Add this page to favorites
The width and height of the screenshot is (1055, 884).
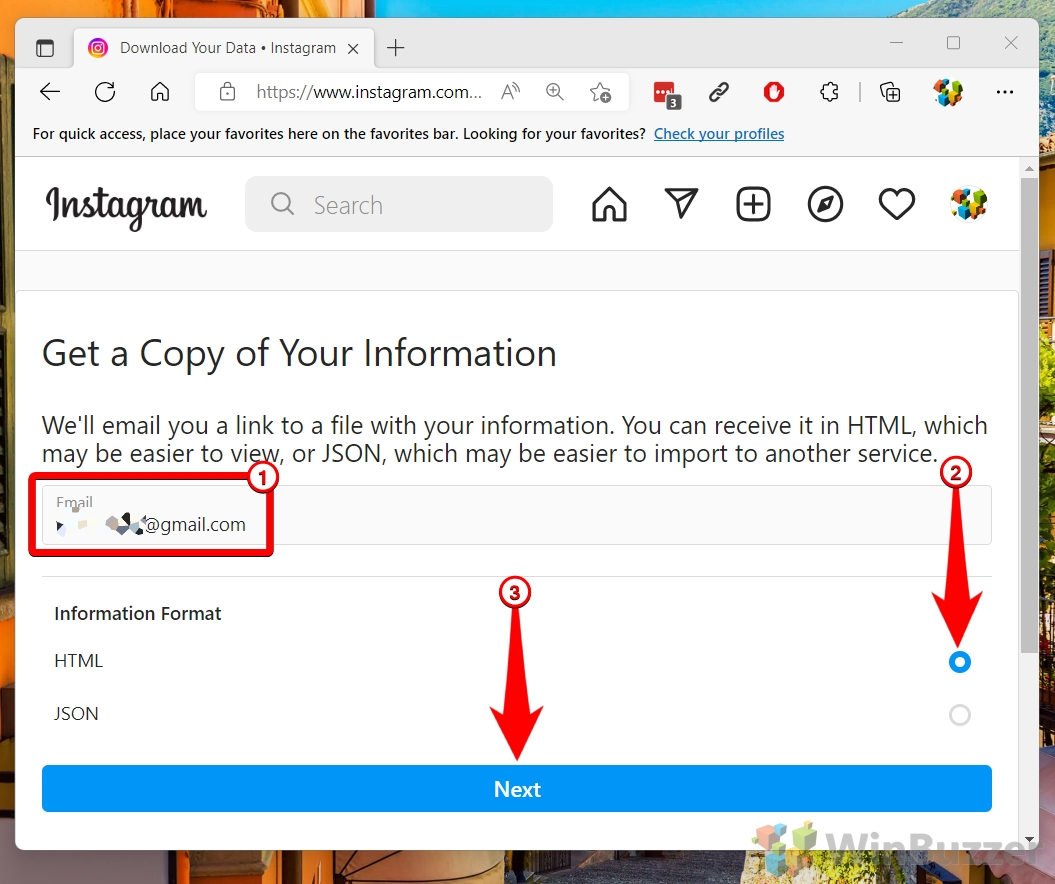click(x=600, y=91)
